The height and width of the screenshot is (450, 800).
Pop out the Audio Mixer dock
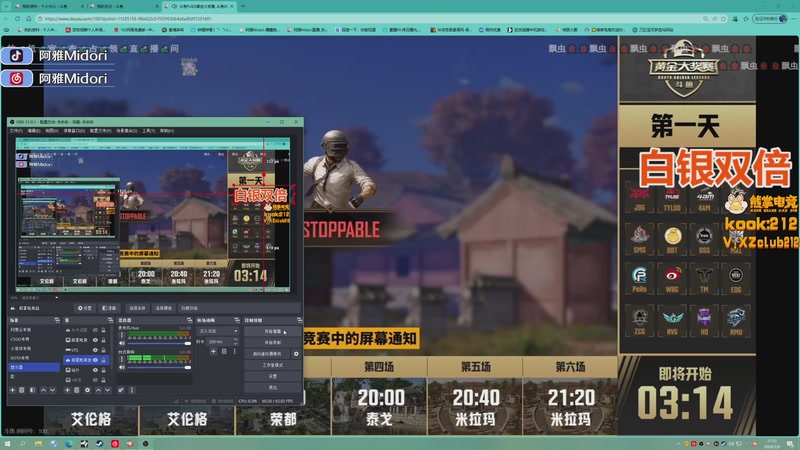(x=189, y=320)
